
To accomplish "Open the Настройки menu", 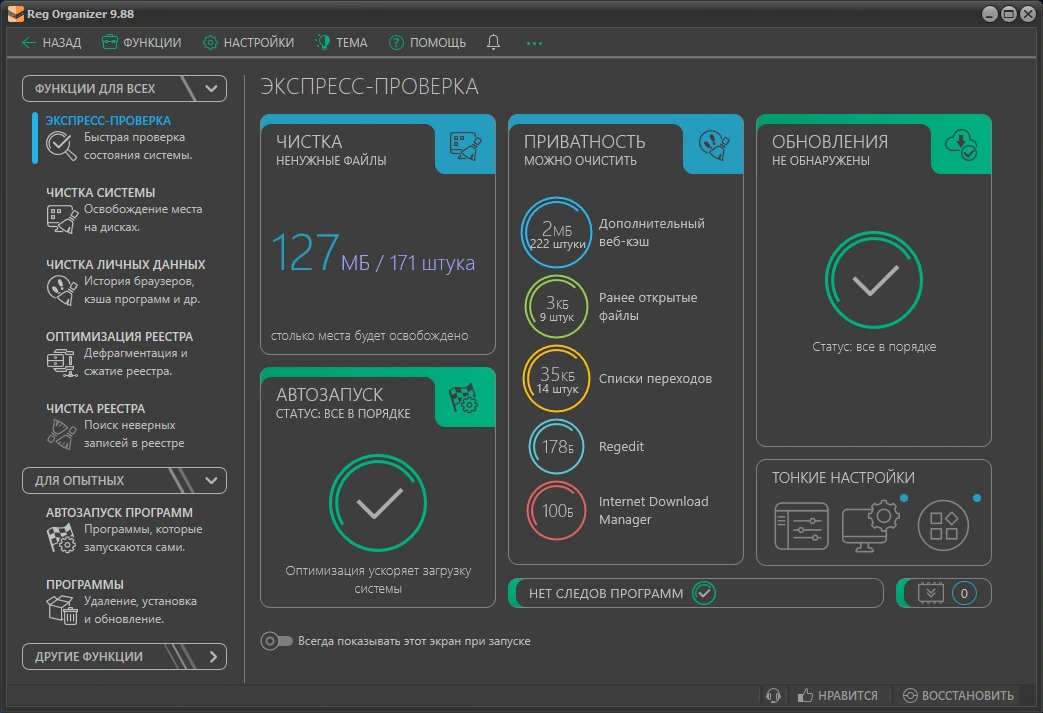I will [248, 43].
